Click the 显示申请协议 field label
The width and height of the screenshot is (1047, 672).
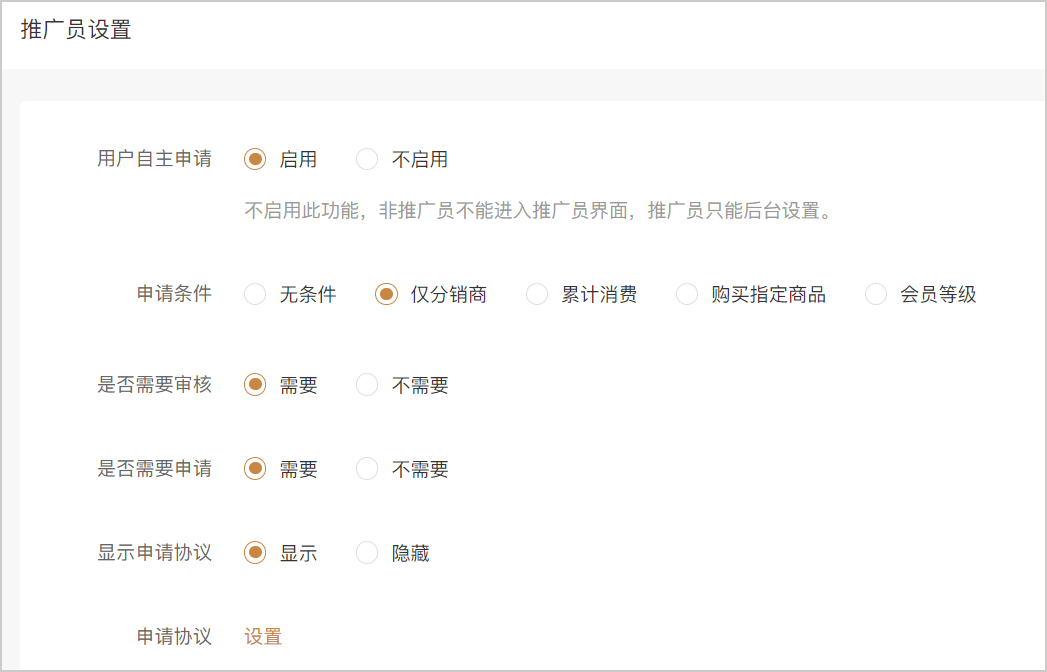(154, 553)
